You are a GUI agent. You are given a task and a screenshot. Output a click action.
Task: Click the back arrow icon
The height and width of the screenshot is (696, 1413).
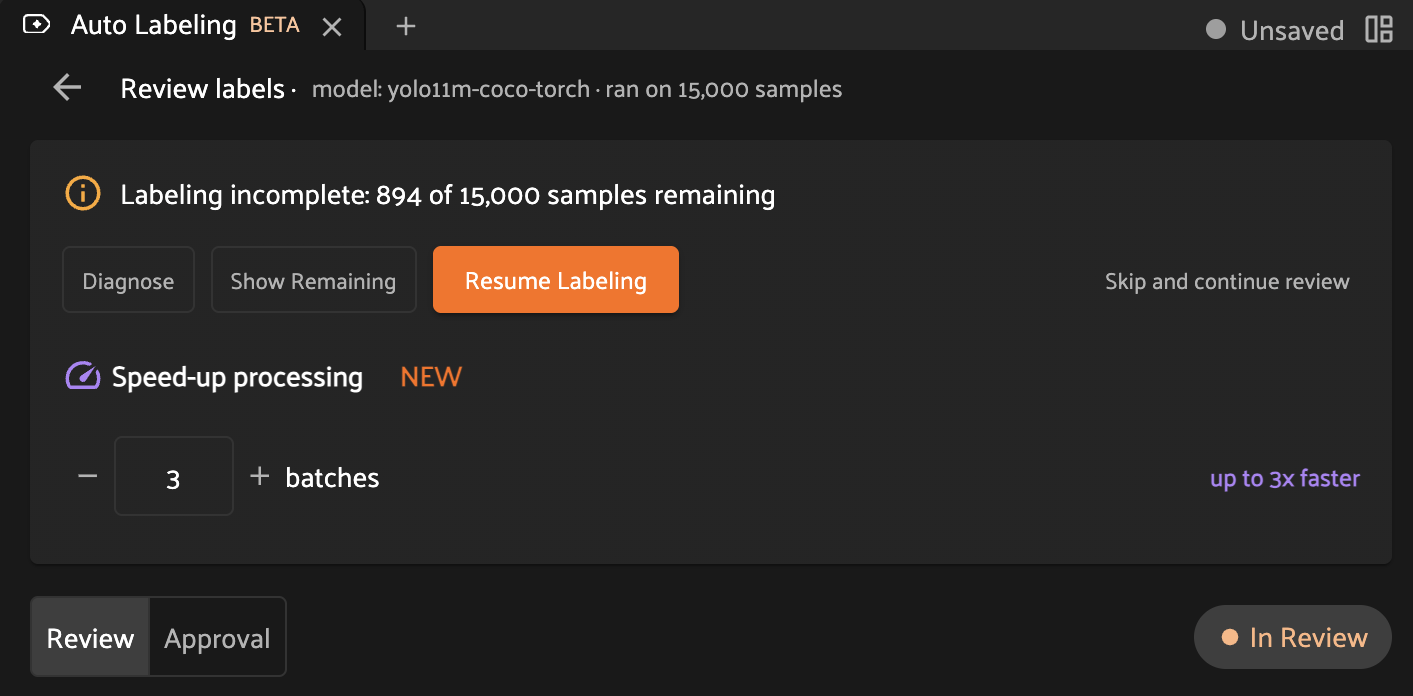point(67,88)
